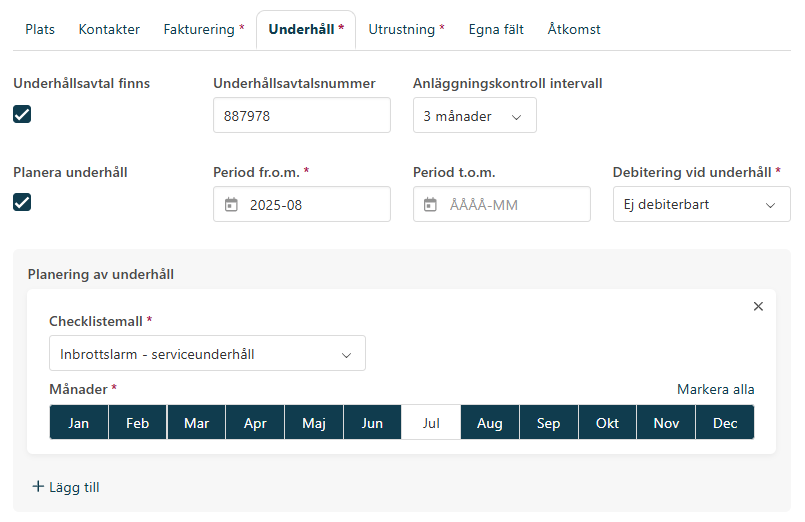Go to the Kontakter tab
Image resolution: width=805 pixels, height=522 pixels.
[109, 30]
